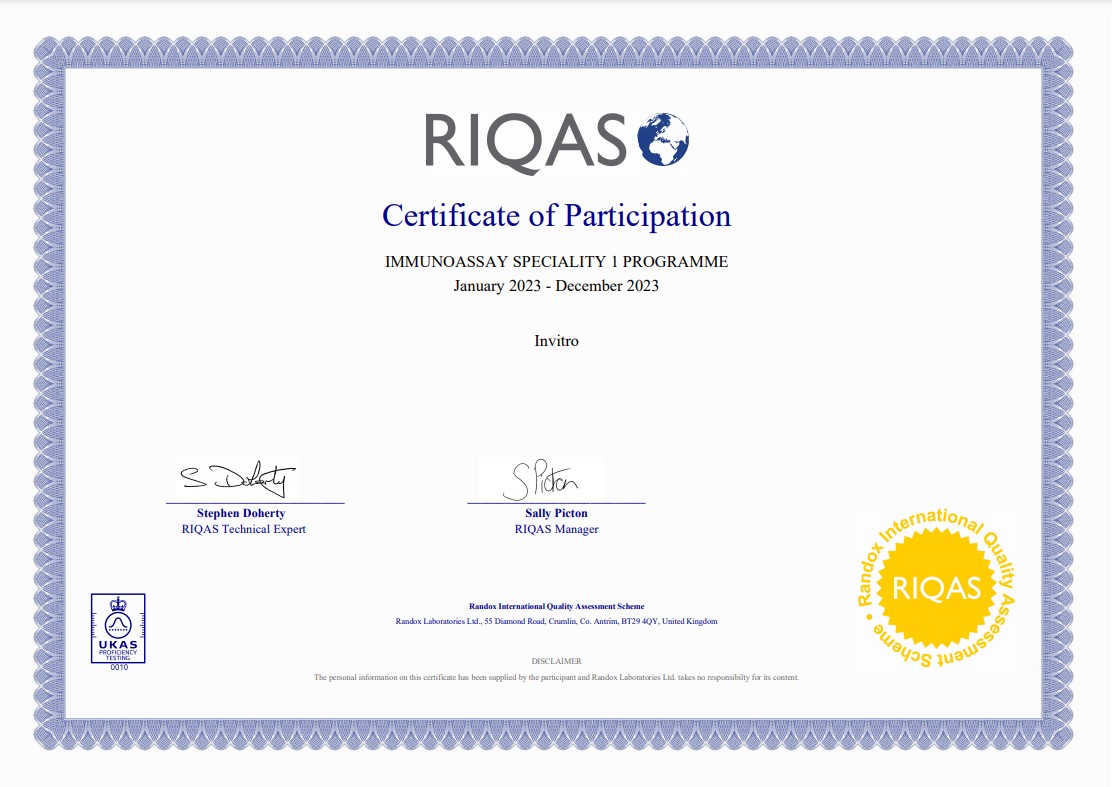The width and height of the screenshot is (1112, 787).
Task: Select the bold 'Randox International Quality Assessment Scheme' line
Action: (x=556, y=606)
